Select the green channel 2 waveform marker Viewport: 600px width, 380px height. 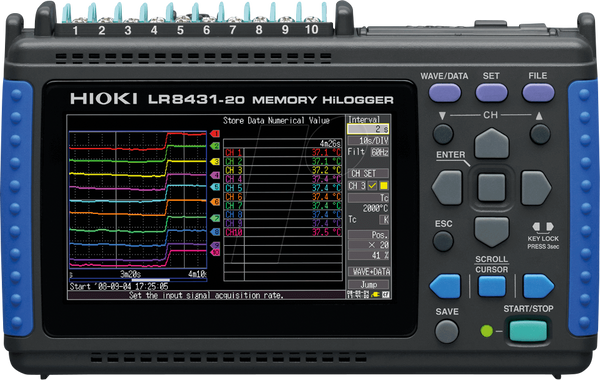click(x=215, y=146)
